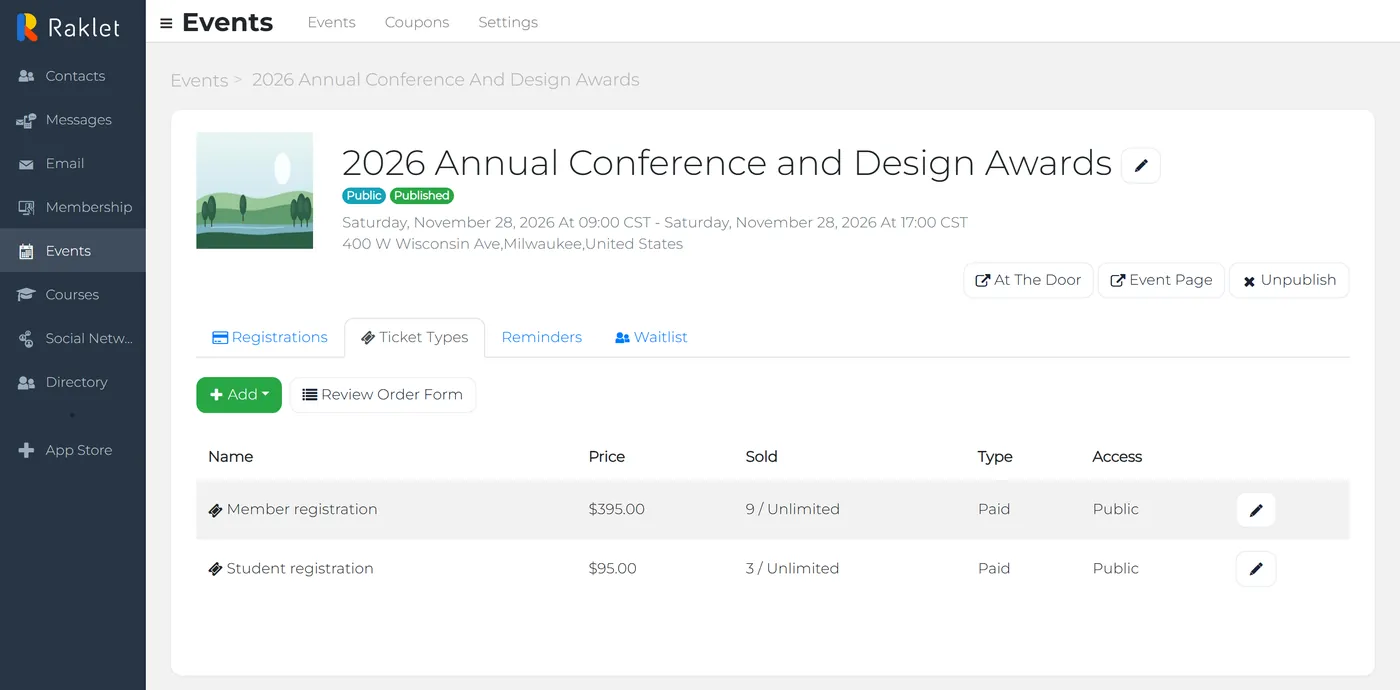Click the Name column header

[230, 456]
